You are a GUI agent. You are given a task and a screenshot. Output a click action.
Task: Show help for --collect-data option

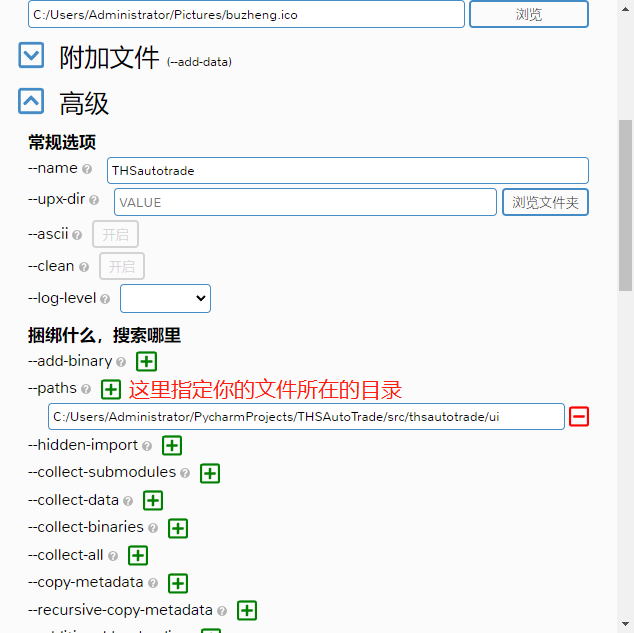click(x=128, y=501)
